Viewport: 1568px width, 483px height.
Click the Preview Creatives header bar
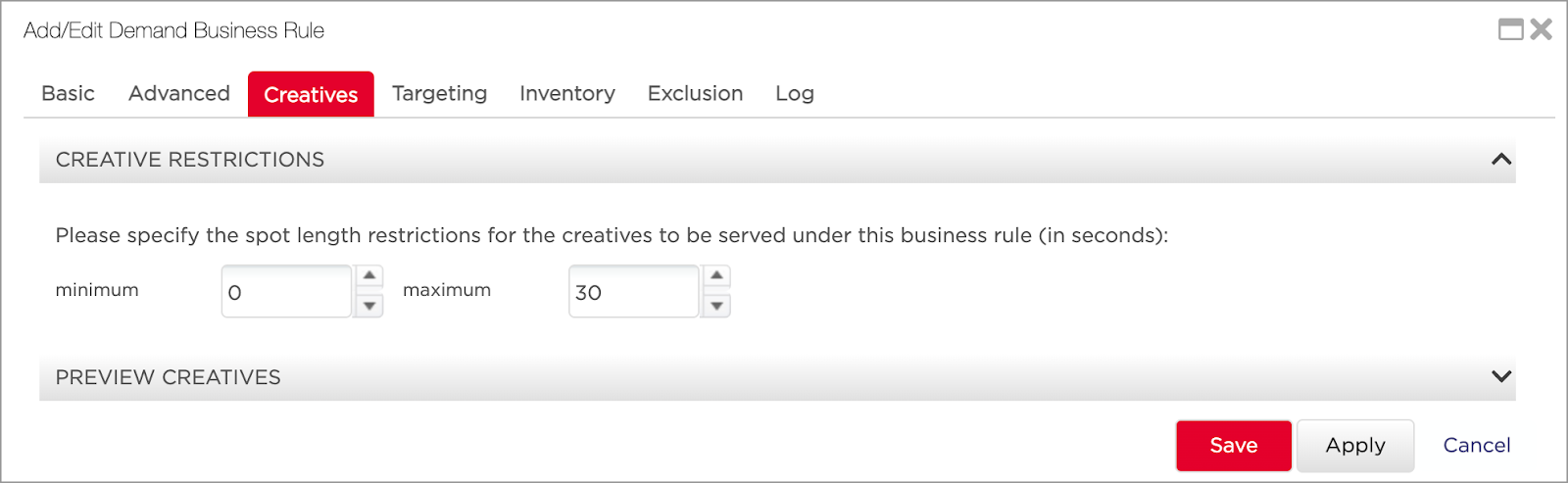[777, 377]
